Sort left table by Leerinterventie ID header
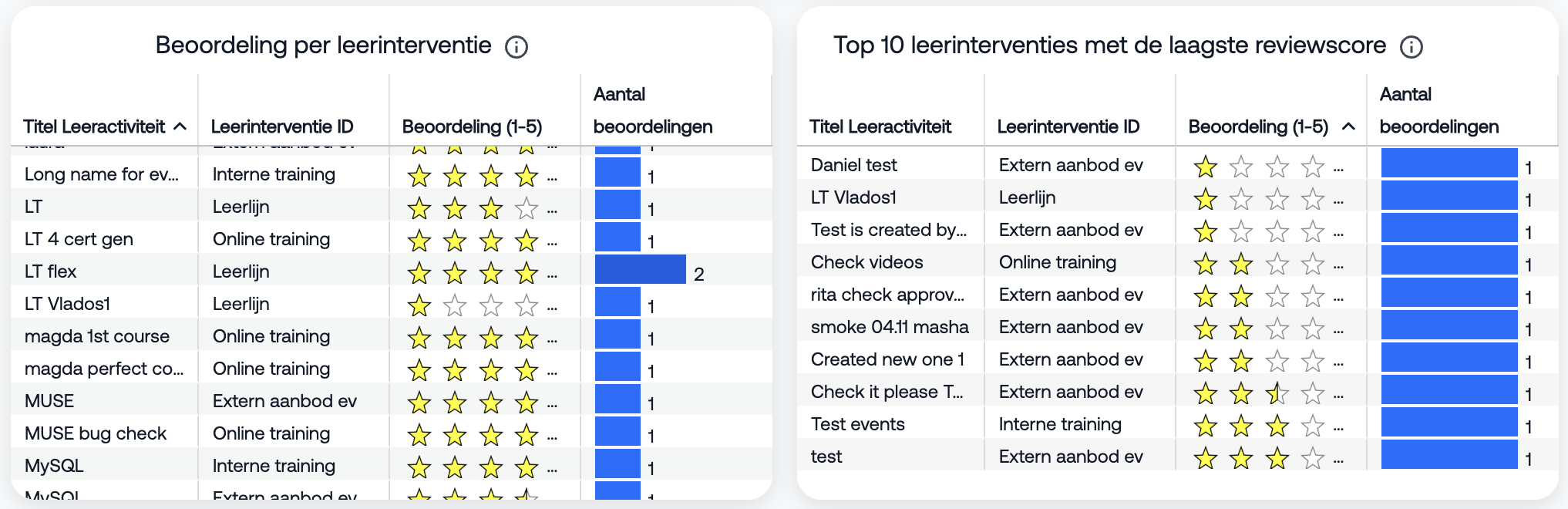 tap(282, 126)
